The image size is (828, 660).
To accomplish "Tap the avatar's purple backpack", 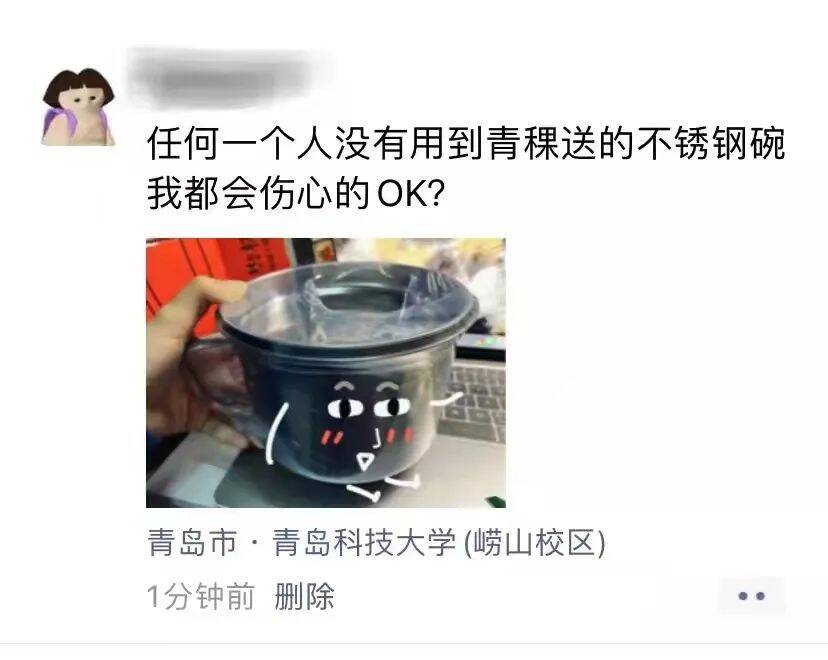I will coord(56,126).
